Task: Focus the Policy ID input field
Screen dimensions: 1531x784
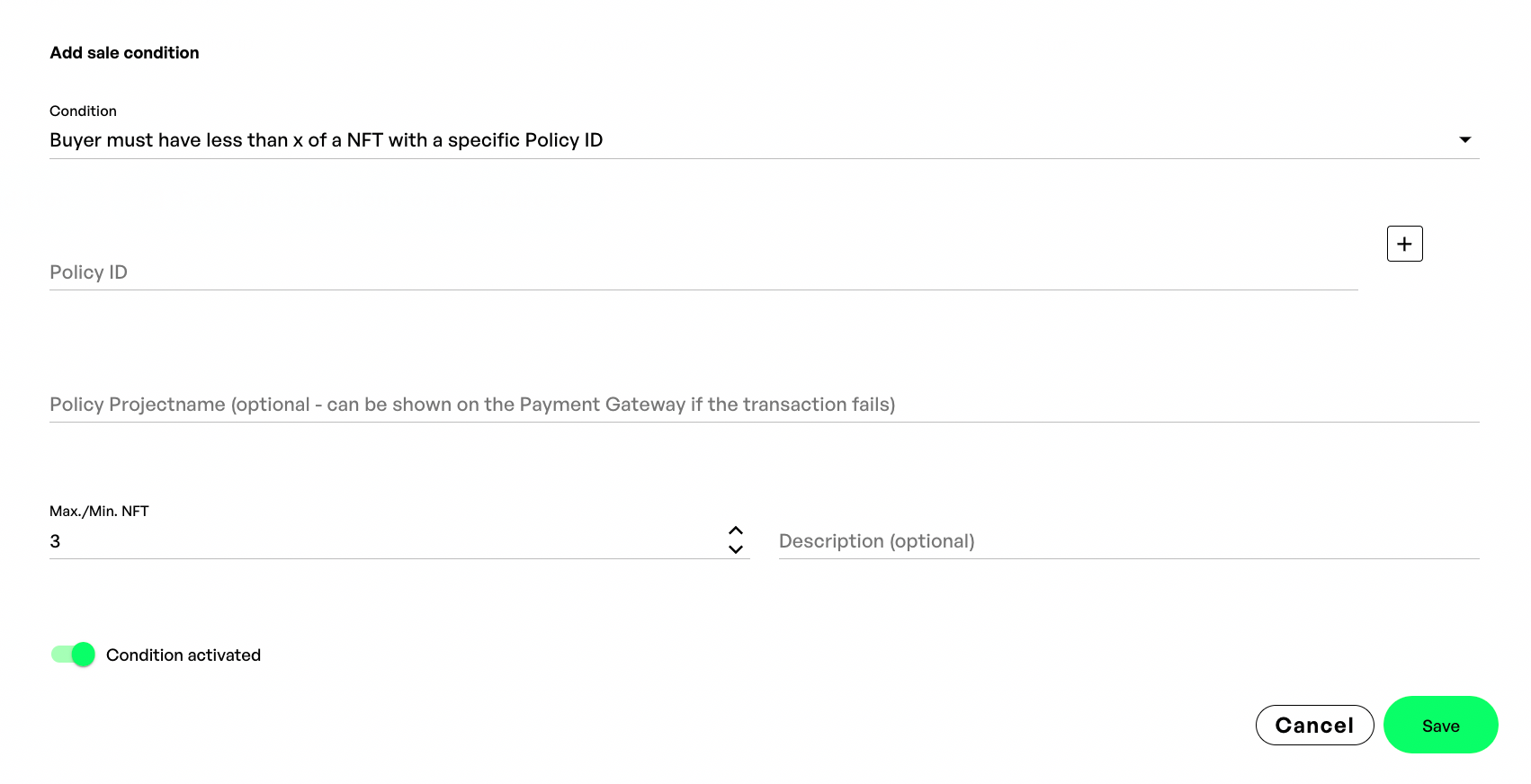Action: pyautogui.click(x=702, y=272)
